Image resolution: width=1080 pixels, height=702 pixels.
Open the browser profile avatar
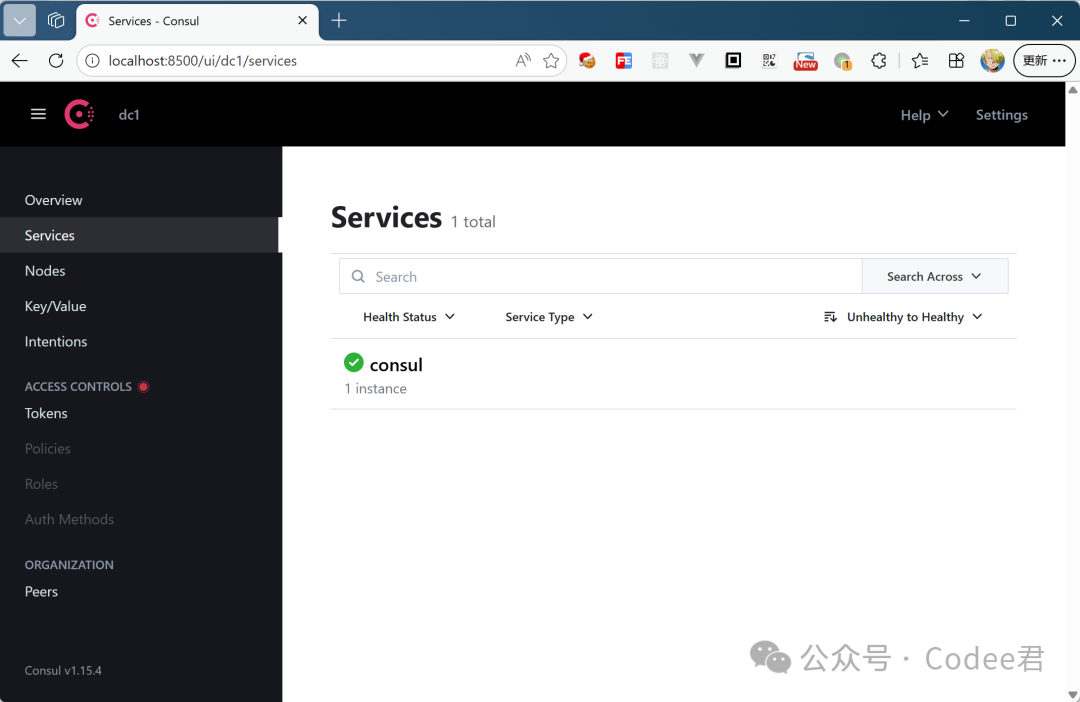click(x=992, y=61)
